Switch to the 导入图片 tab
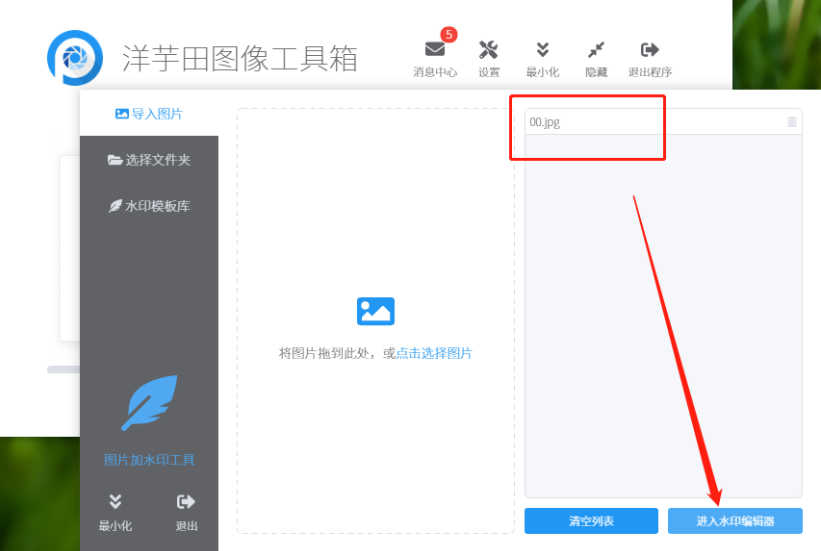Screen dimensions: 821x551 pos(149,114)
